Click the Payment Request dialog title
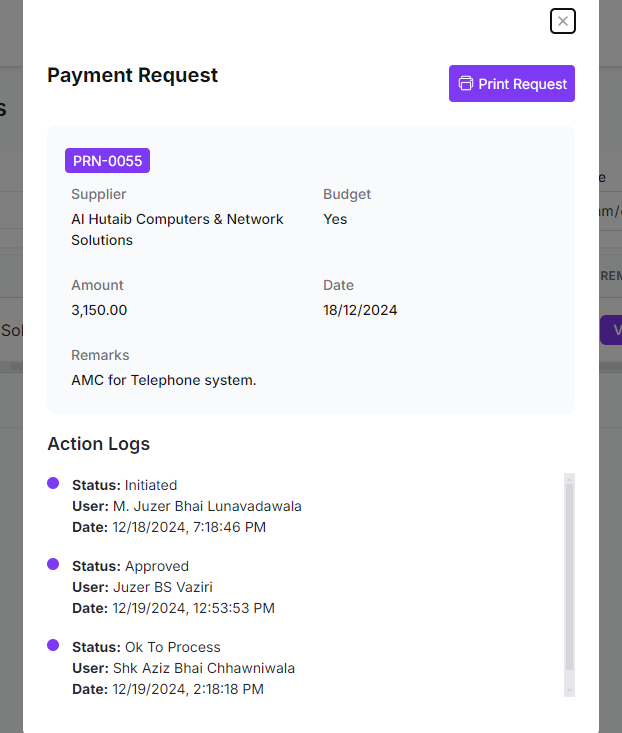This screenshot has height=733, width=622. coord(132,75)
